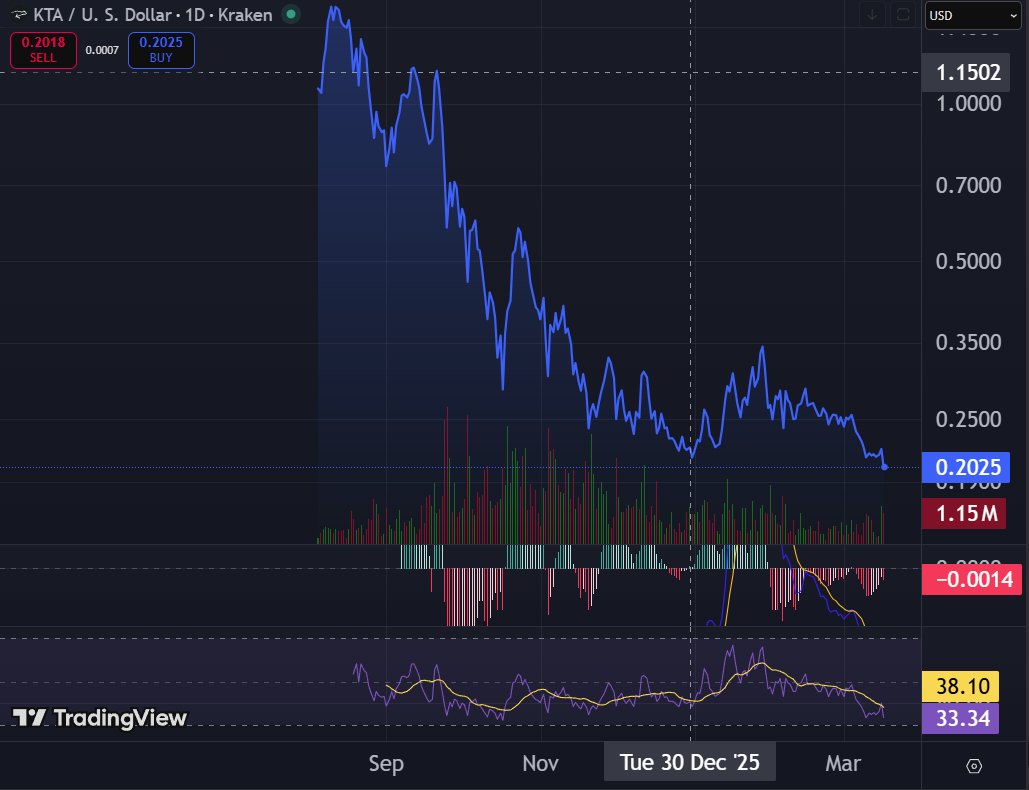The height and width of the screenshot is (790, 1029).
Task: Click the blue 0.2025 BUY button
Action: [x=161, y=51]
